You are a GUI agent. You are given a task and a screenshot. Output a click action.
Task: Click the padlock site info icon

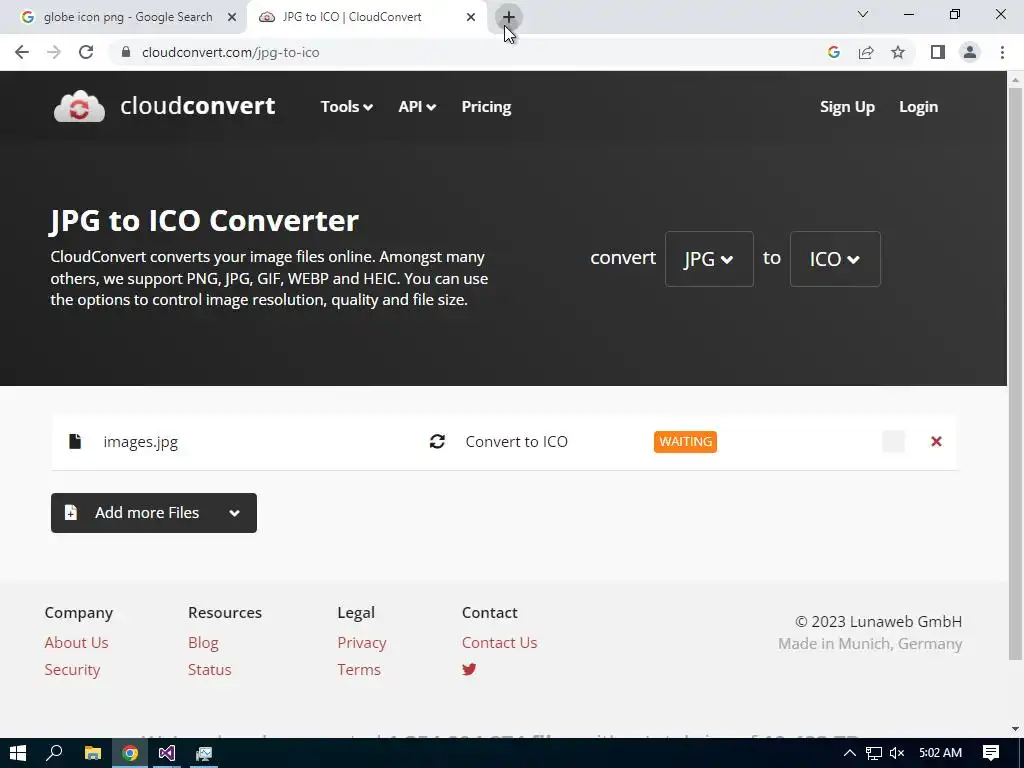(x=126, y=52)
